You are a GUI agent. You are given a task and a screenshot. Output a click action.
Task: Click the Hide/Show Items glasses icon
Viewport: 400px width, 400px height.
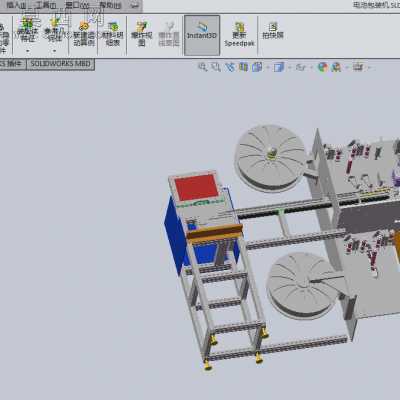click(x=300, y=67)
